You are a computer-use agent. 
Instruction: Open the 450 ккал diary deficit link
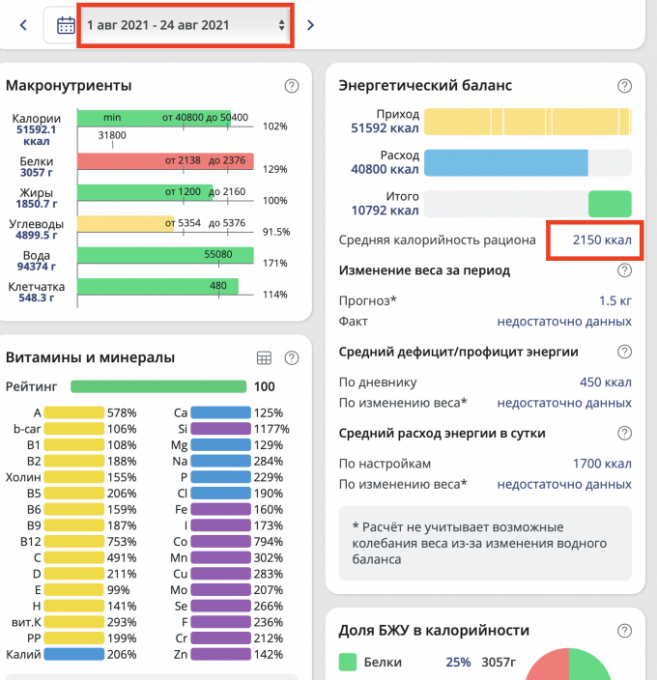click(x=605, y=382)
